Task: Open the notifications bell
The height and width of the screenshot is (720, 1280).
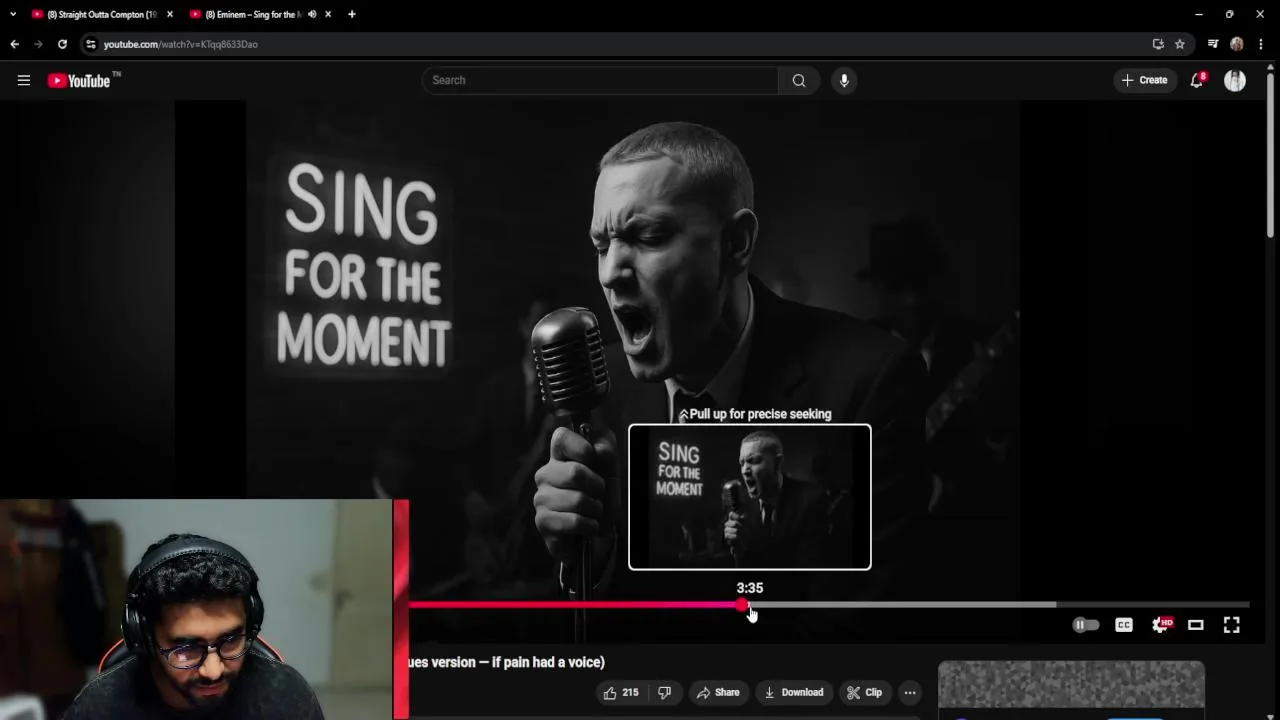Action: pyautogui.click(x=1197, y=80)
